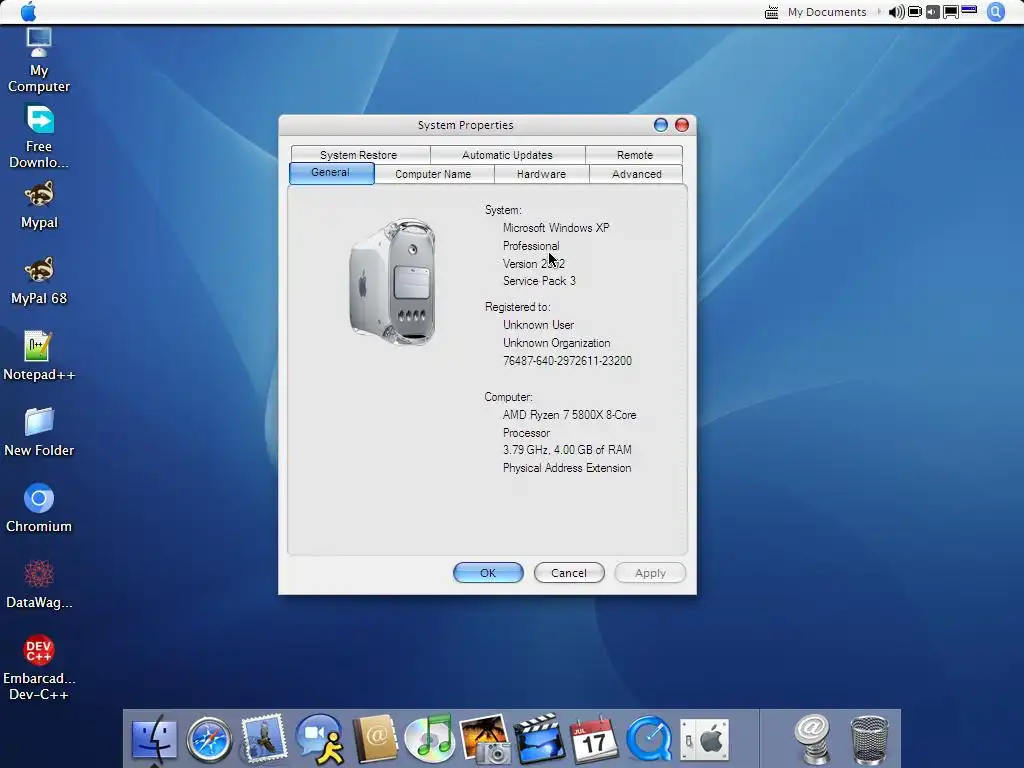Screen dimensions: 1024x768
Task: Select the Notepad++ desktop icon
Action: click(x=39, y=357)
